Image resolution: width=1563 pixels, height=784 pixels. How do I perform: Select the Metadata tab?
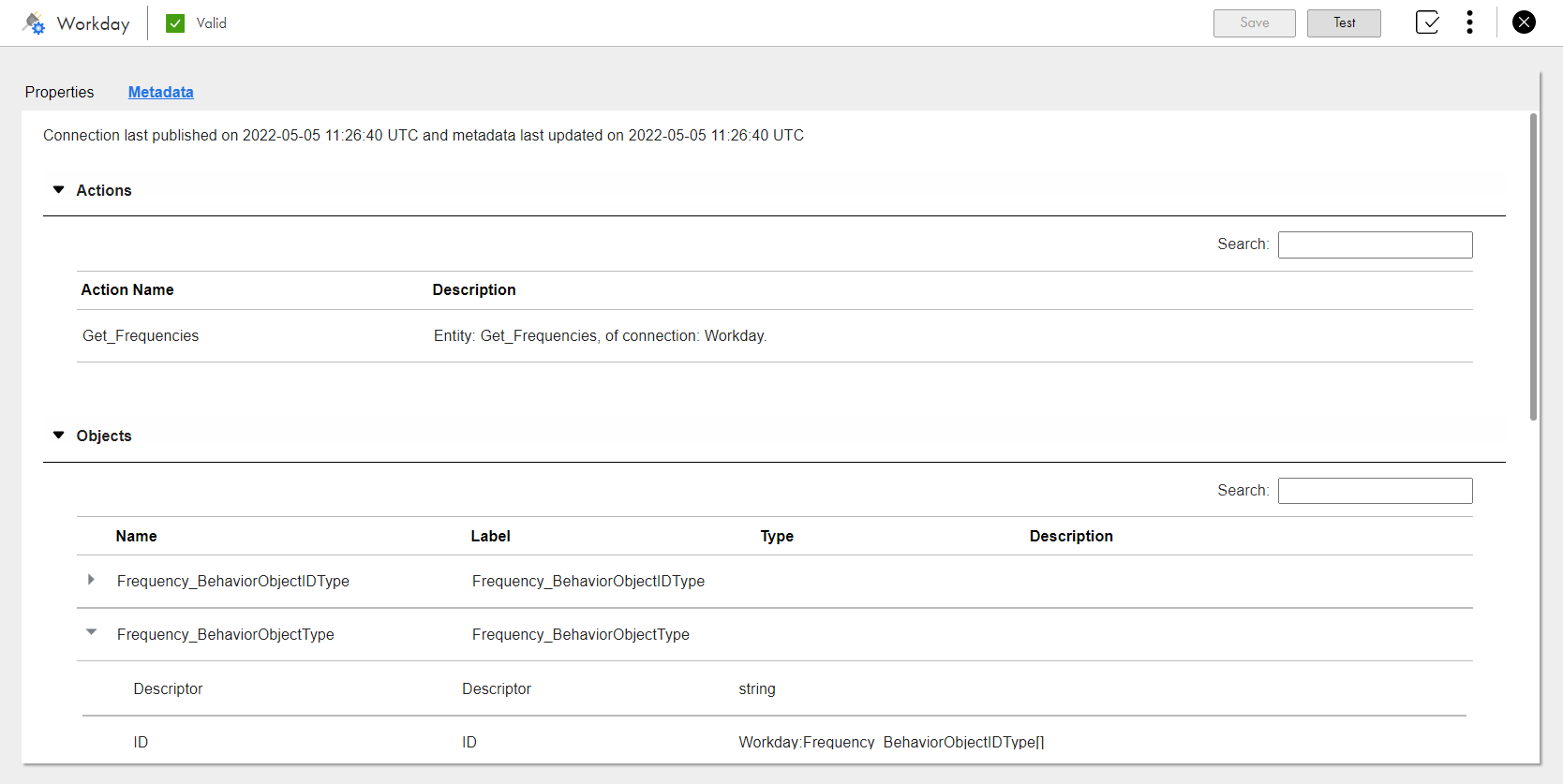[x=161, y=92]
